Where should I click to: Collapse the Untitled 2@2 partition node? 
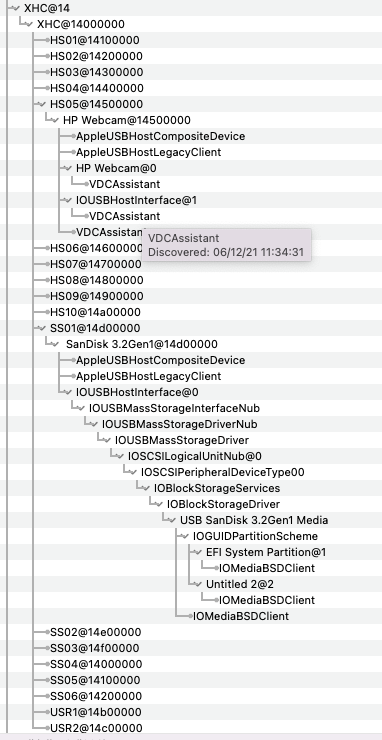[x=198, y=584]
